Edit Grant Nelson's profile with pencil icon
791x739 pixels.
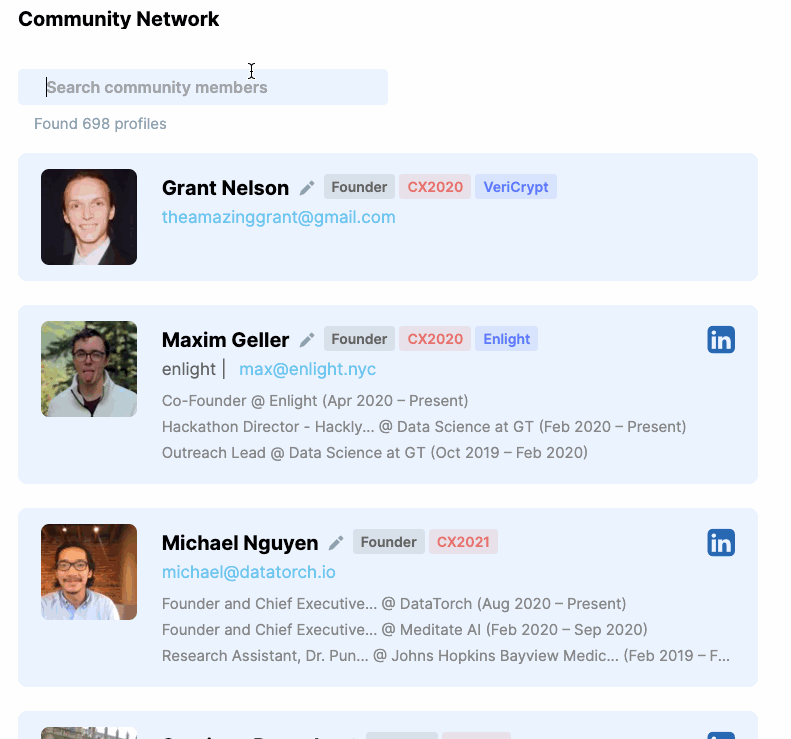click(x=307, y=188)
